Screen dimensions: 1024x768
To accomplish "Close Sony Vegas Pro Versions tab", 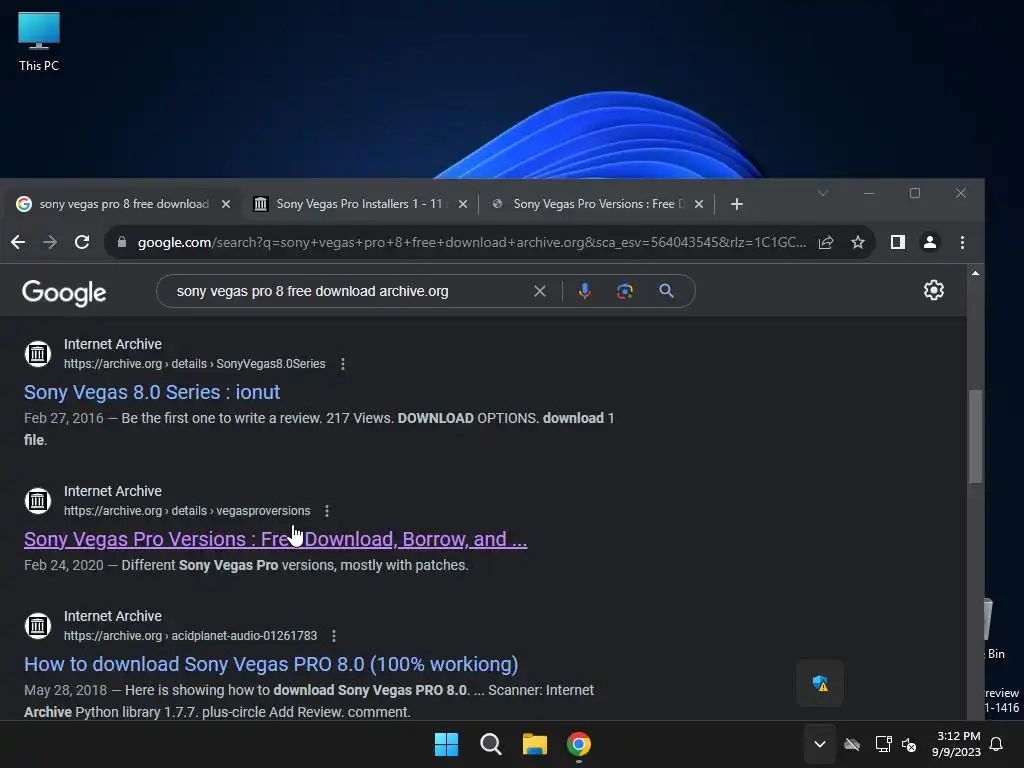I will 699,204.
